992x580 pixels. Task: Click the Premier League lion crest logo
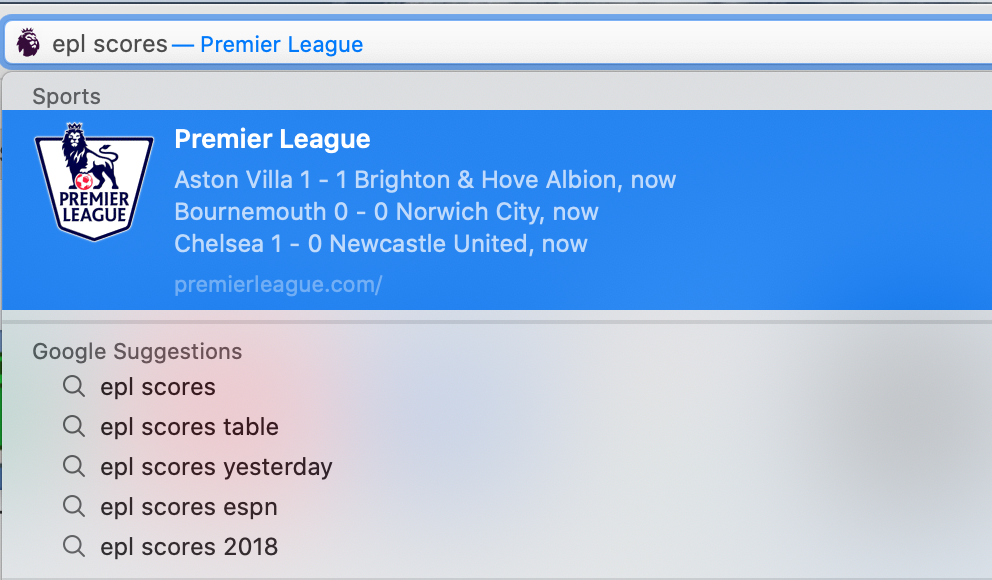(94, 182)
